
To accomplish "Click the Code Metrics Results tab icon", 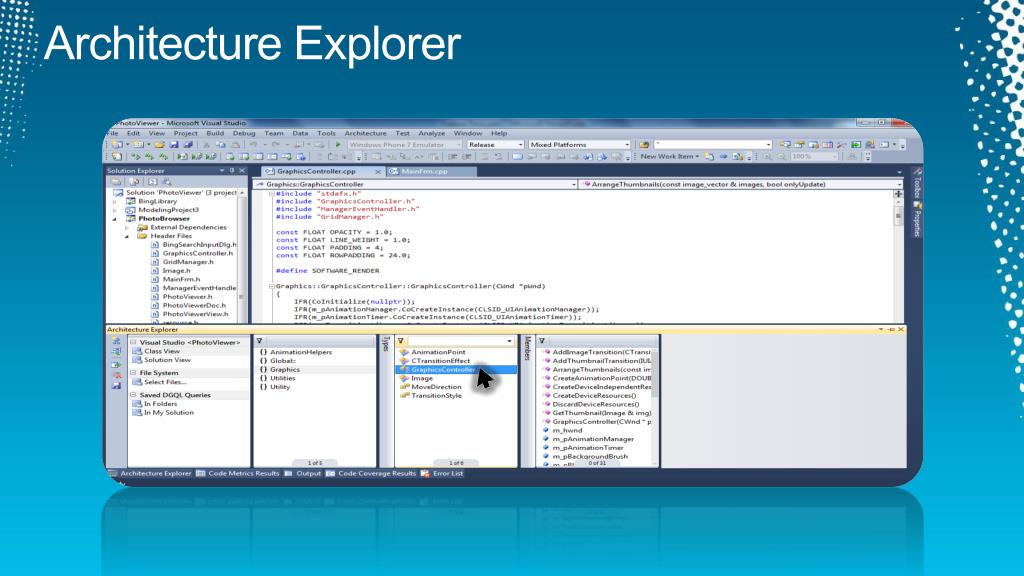I will click(200, 473).
